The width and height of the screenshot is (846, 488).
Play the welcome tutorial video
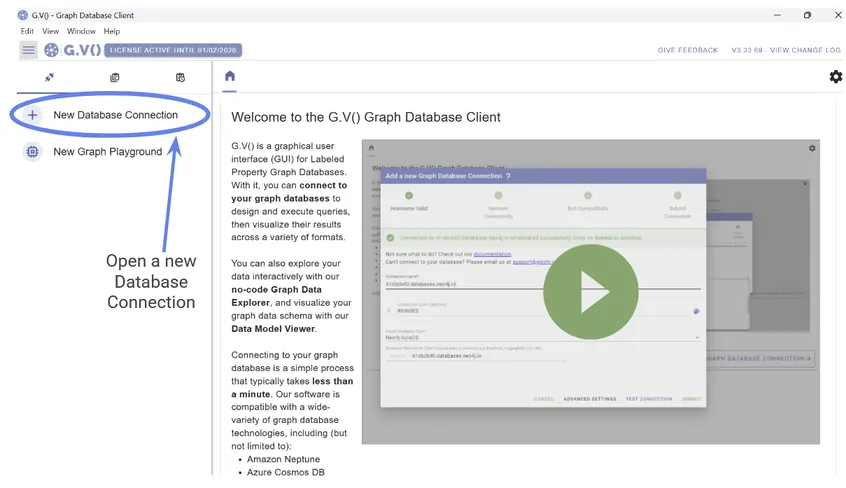click(591, 292)
